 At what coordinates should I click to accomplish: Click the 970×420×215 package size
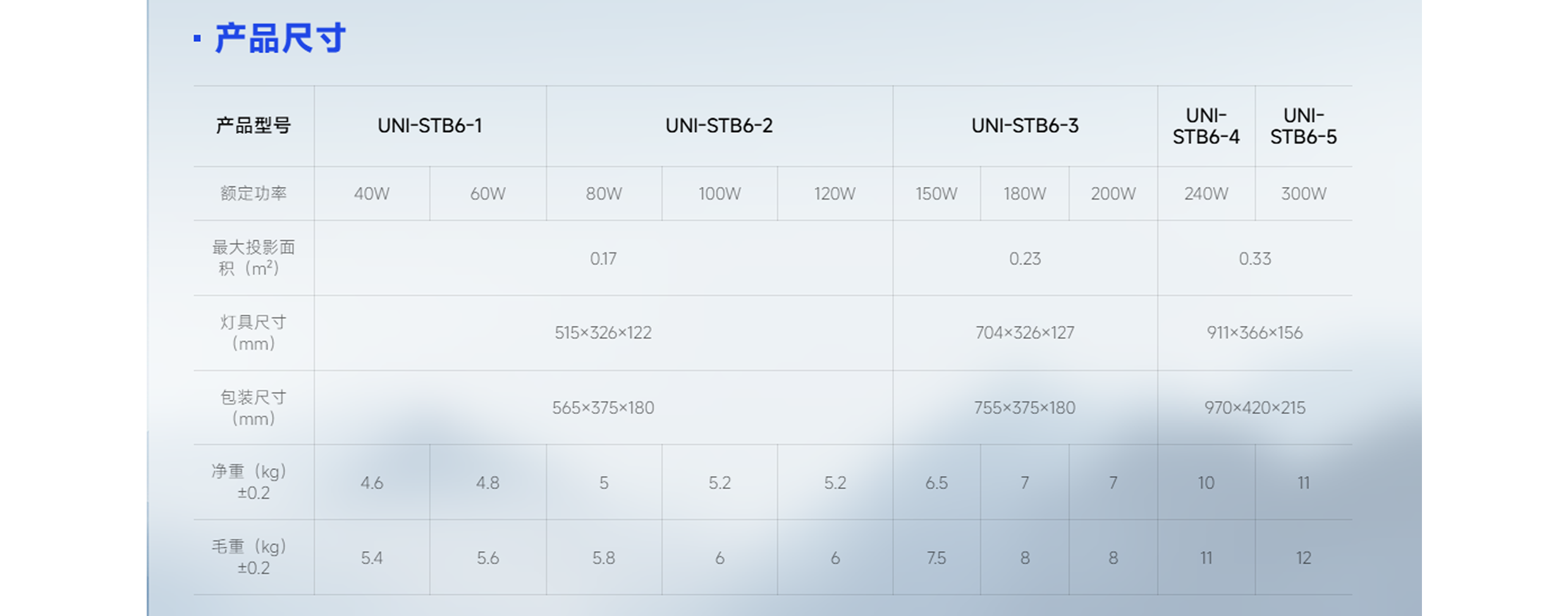[1254, 408]
